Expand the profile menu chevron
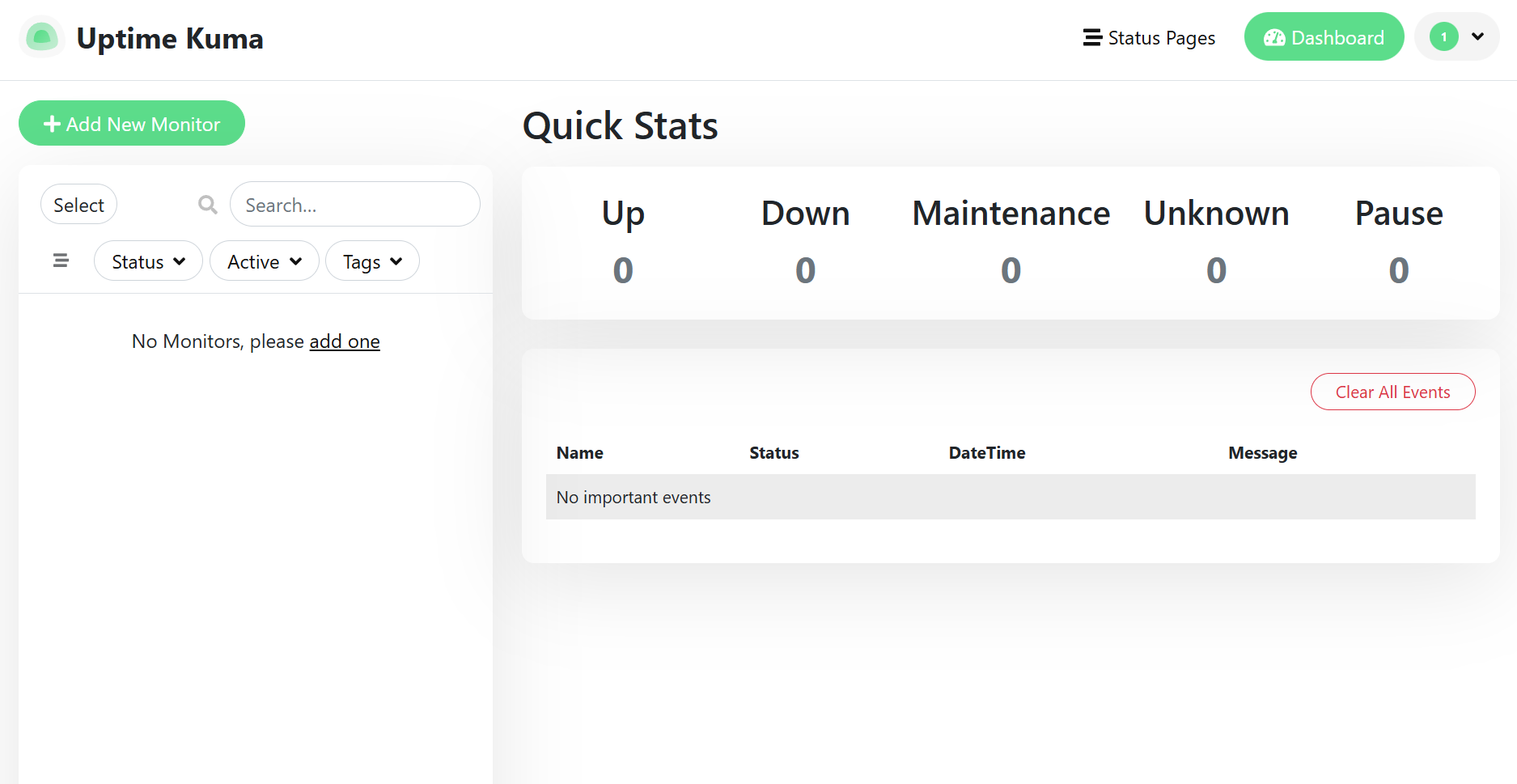Image resolution: width=1517 pixels, height=784 pixels. tap(1477, 36)
